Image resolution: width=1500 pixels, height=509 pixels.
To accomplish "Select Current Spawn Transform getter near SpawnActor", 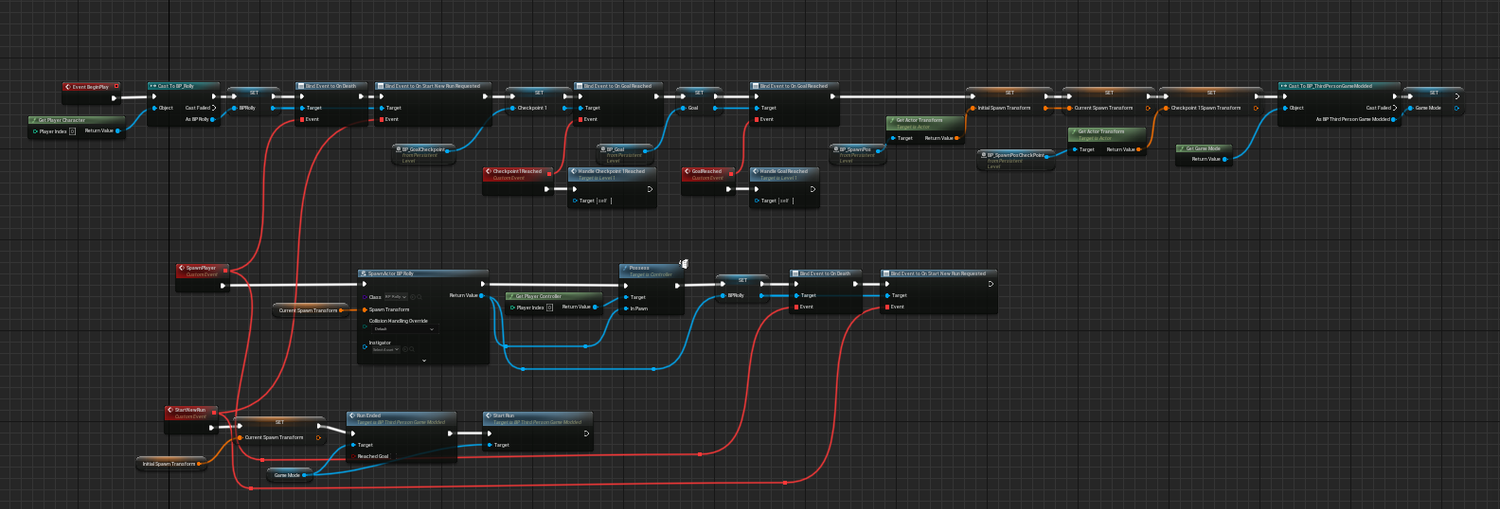I will [x=312, y=311].
